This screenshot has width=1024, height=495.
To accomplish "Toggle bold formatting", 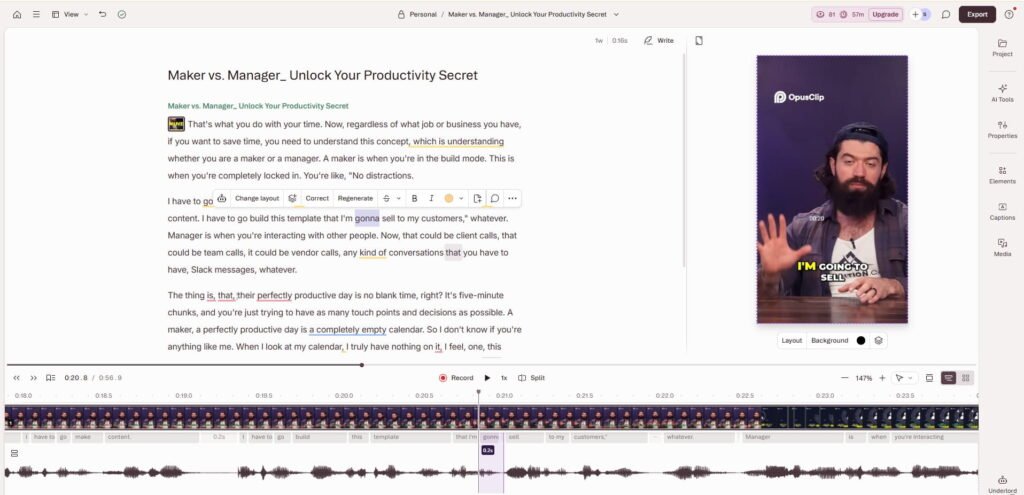I will tap(414, 198).
